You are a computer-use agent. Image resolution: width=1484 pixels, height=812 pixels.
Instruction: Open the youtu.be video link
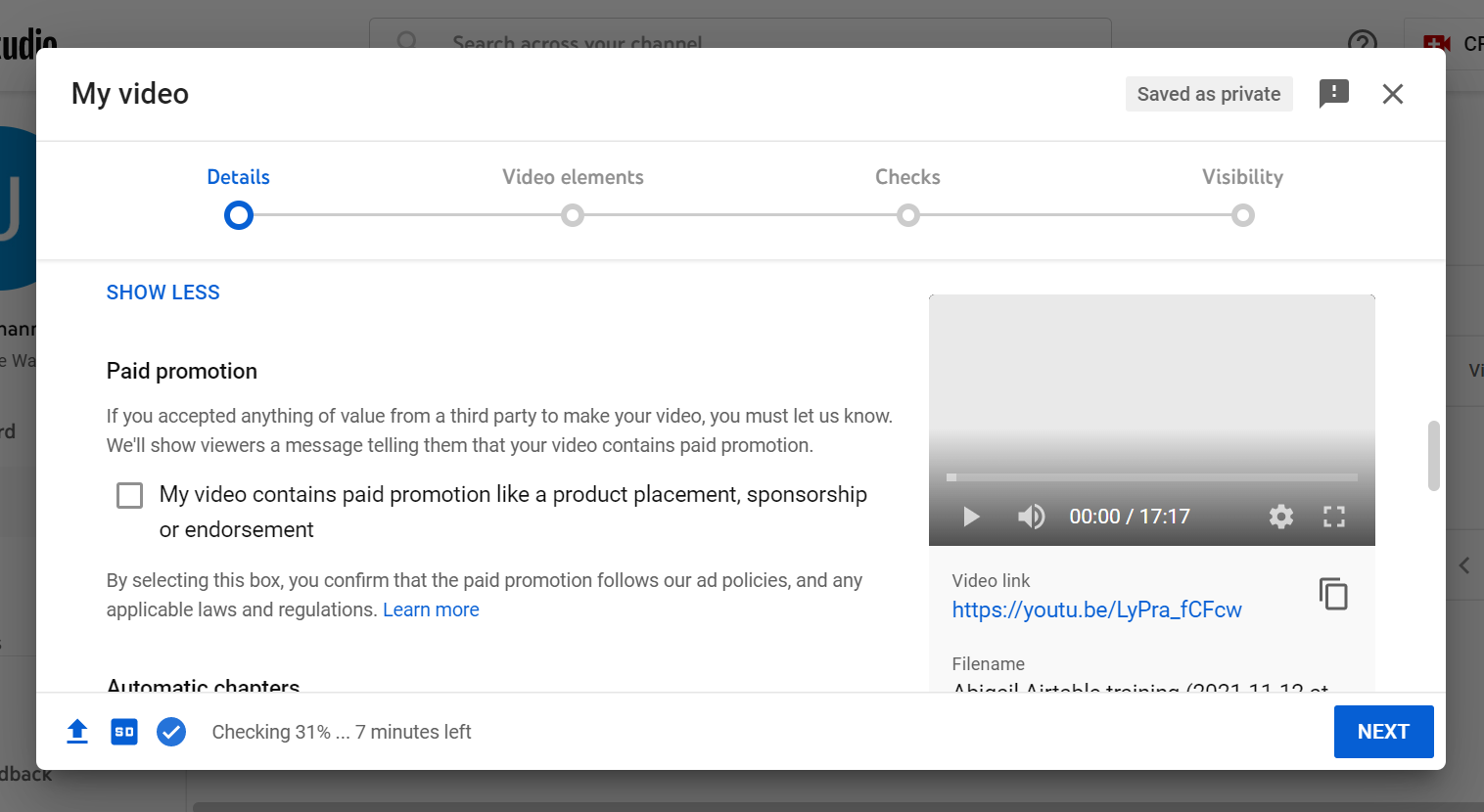[x=1096, y=609]
